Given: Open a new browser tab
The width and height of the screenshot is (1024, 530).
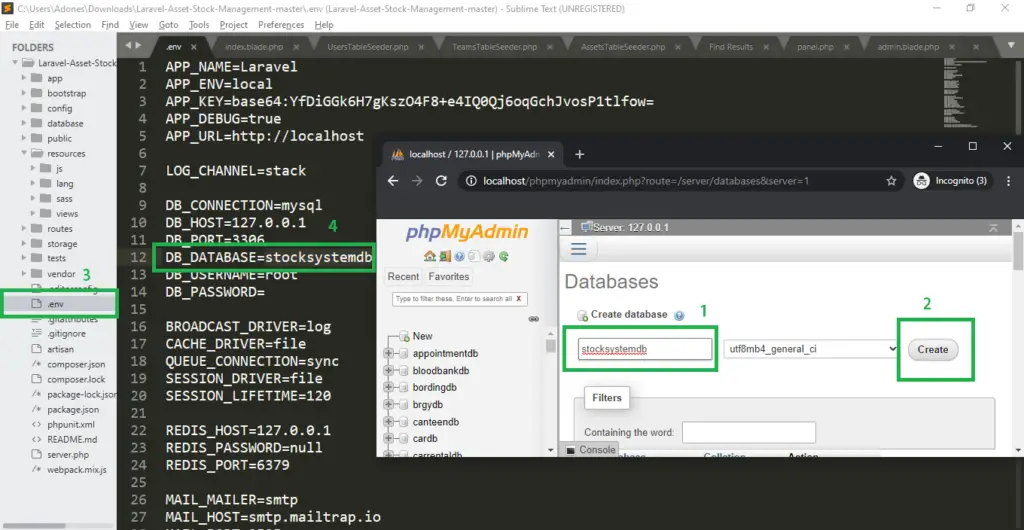Looking at the screenshot, I should click(579, 154).
